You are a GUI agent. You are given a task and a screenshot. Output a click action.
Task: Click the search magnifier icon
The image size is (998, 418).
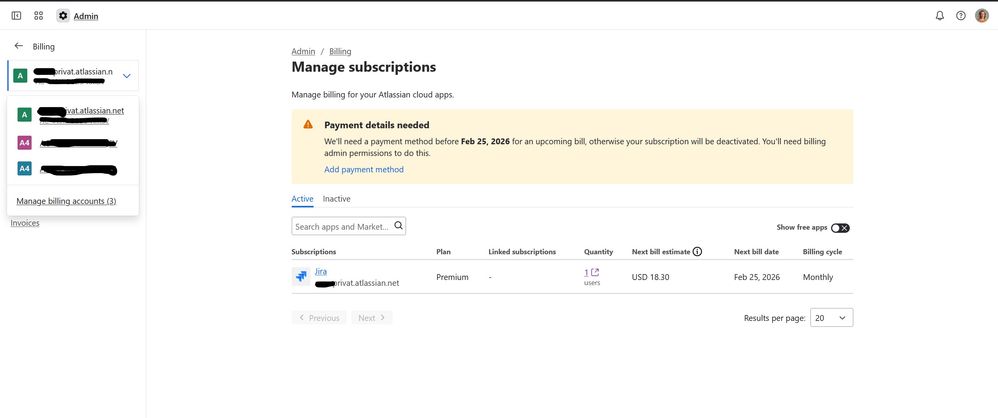398,226
